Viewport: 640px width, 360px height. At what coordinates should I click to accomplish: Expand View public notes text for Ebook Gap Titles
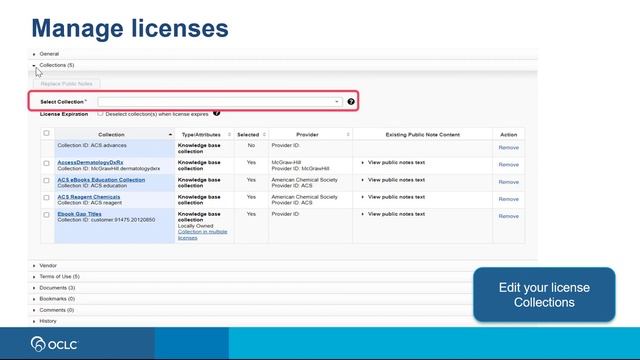click(x=393, y=214)
